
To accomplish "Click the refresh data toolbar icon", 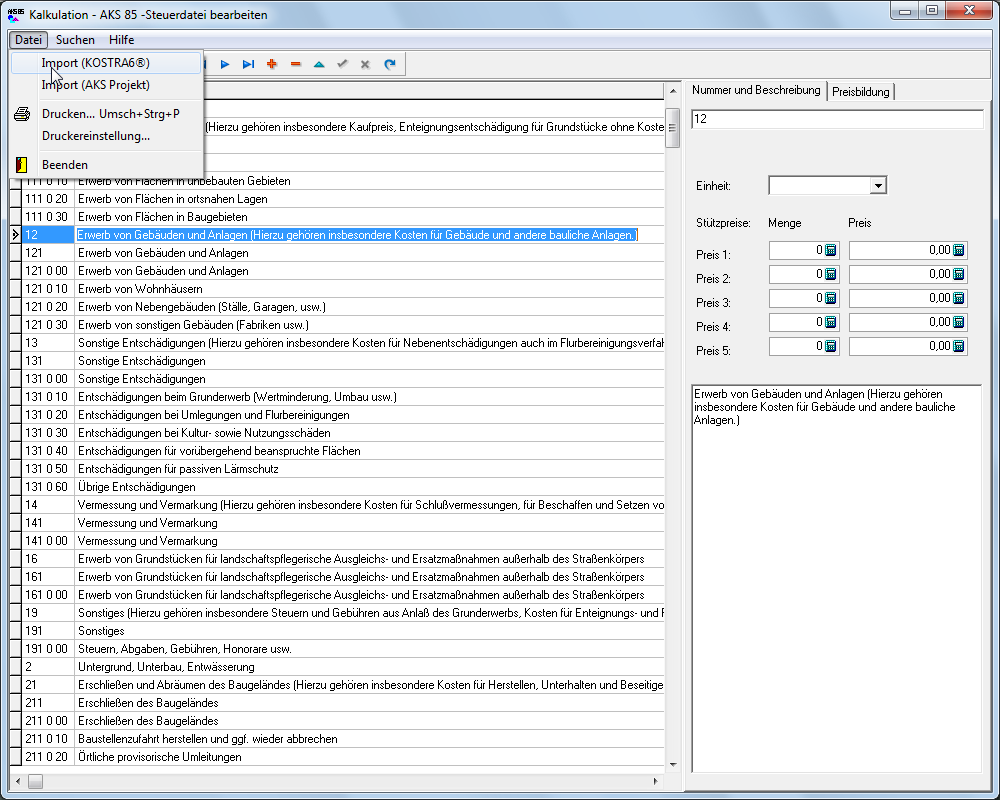I will pos(390,64).
